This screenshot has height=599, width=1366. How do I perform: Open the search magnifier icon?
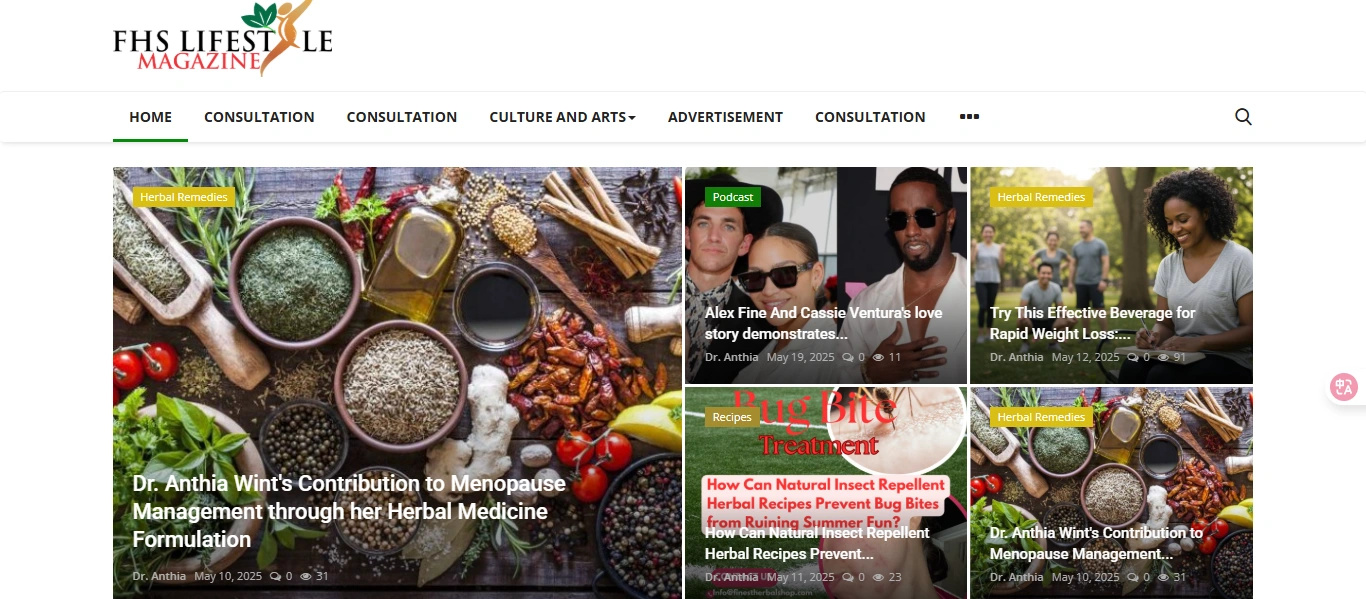pyautogui.click(x=1243, y=117)
